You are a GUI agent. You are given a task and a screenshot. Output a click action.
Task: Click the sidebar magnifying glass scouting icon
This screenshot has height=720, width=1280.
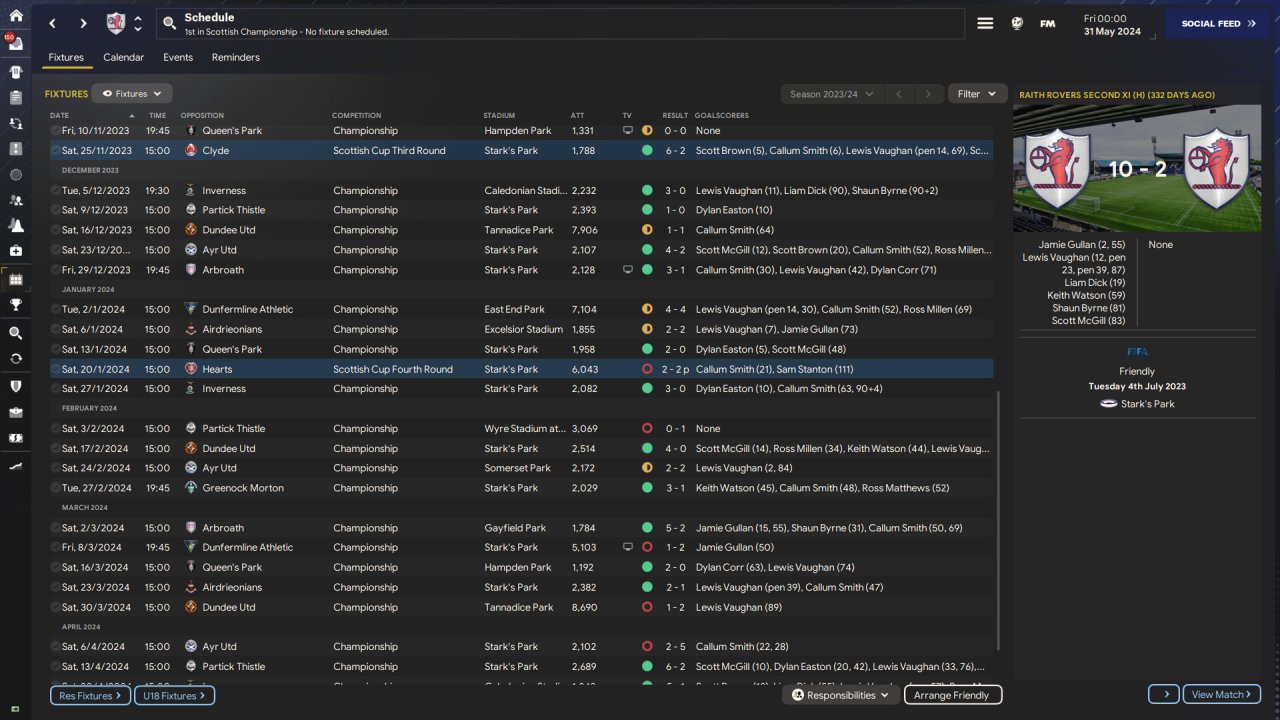(x=15, y=333)
